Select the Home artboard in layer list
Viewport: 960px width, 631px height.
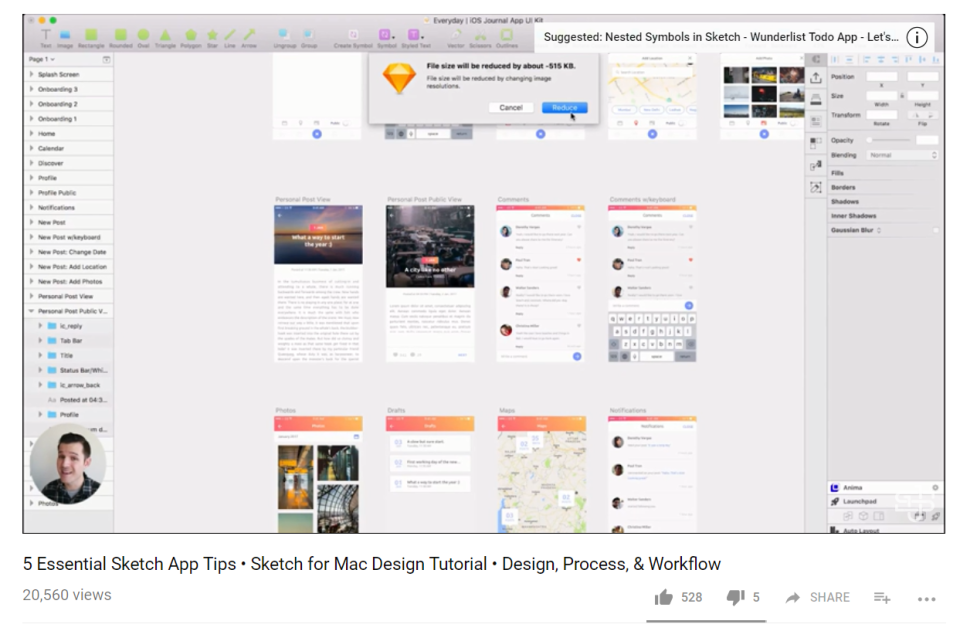pyautogui.click(x=69, y=133)
